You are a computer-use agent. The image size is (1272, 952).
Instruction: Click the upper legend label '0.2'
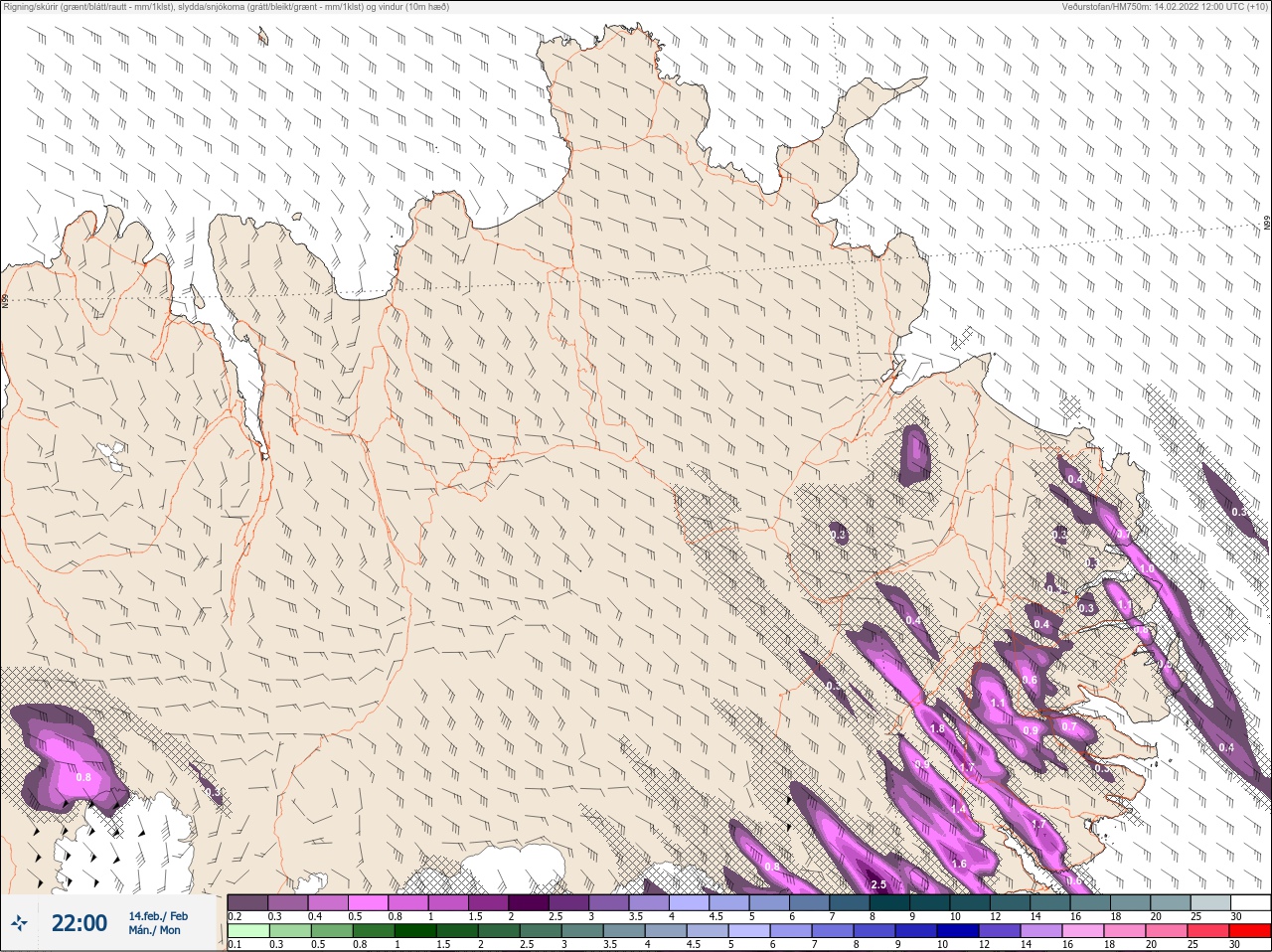point(235,916)
